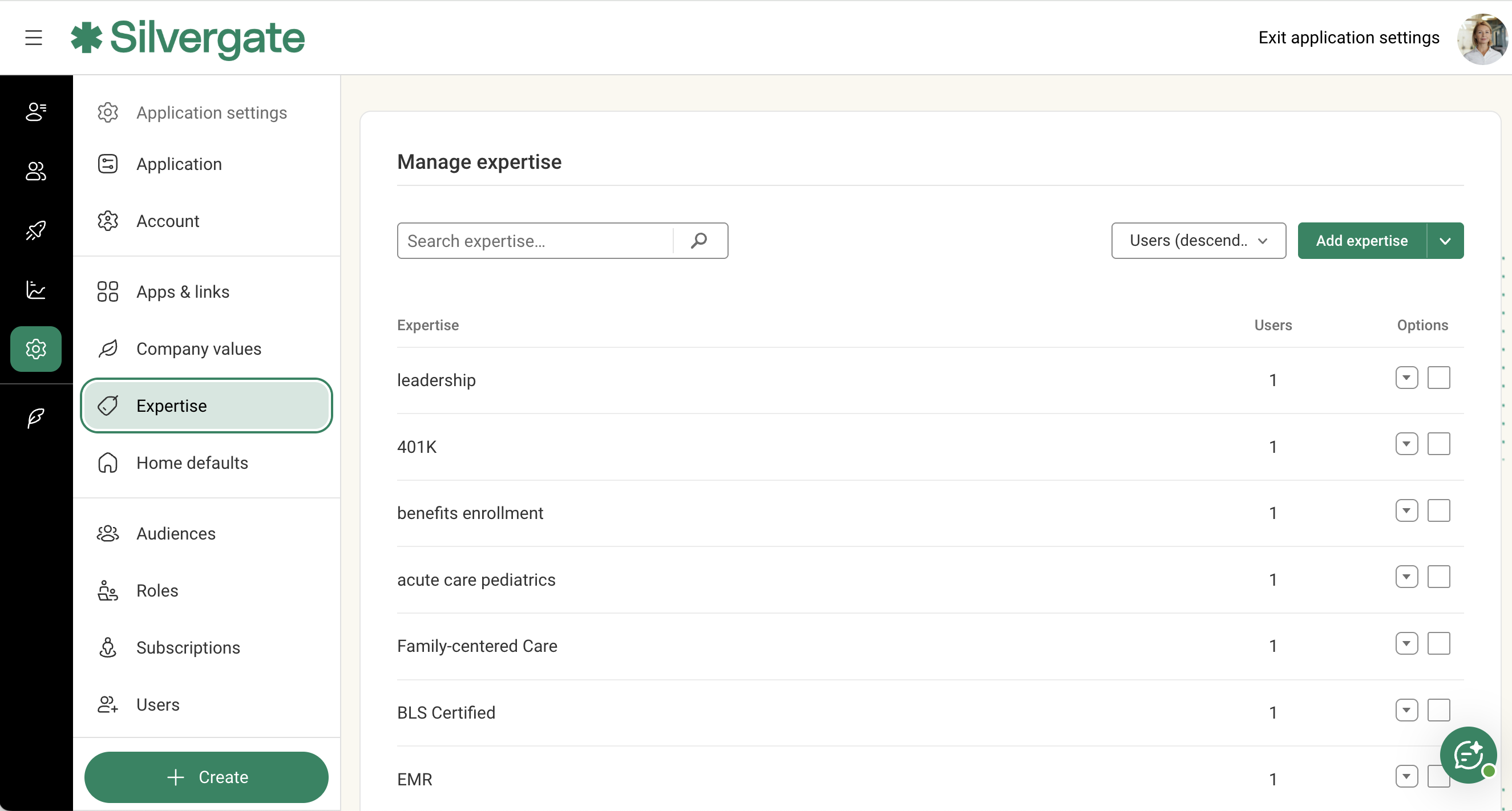Open the analytics chart rail icon
The image size is (1512, 811).
click(36, 289)
